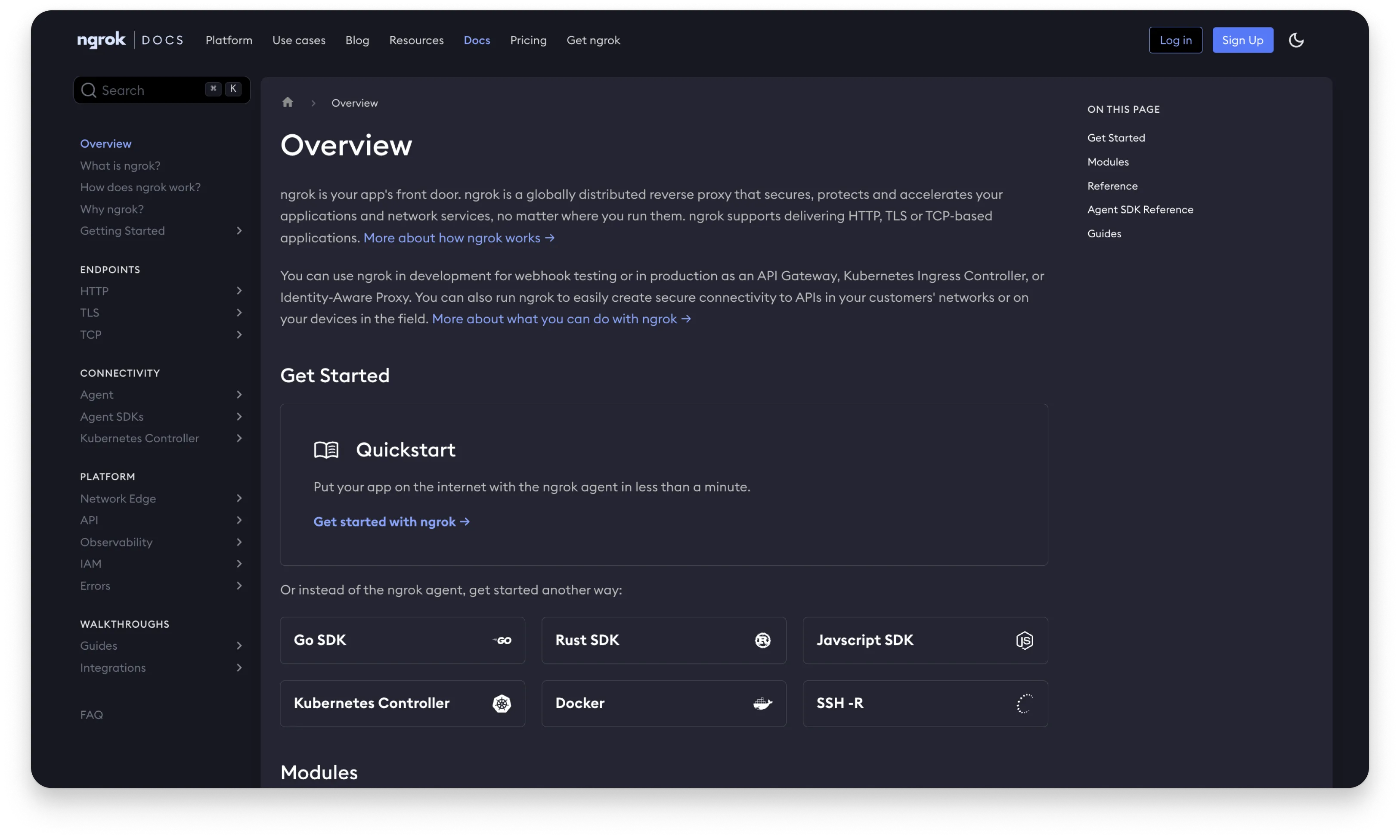Expand the Guides sidebar chevron
This screenshot has width=1400, height=840.
pyautogui.click(x=239, y=646)
